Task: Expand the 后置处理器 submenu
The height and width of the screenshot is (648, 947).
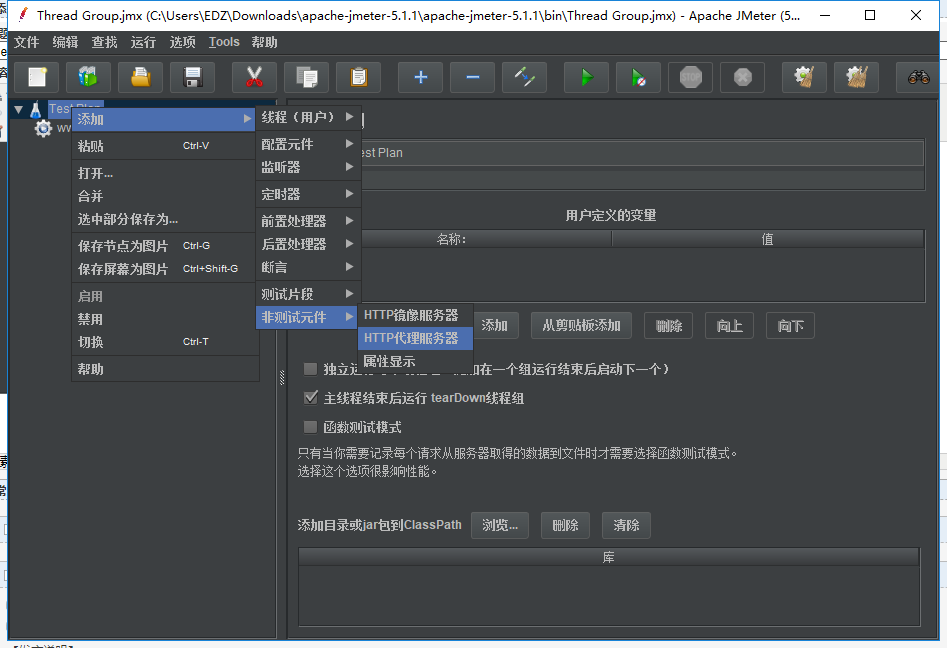Action: coord(308,243)
